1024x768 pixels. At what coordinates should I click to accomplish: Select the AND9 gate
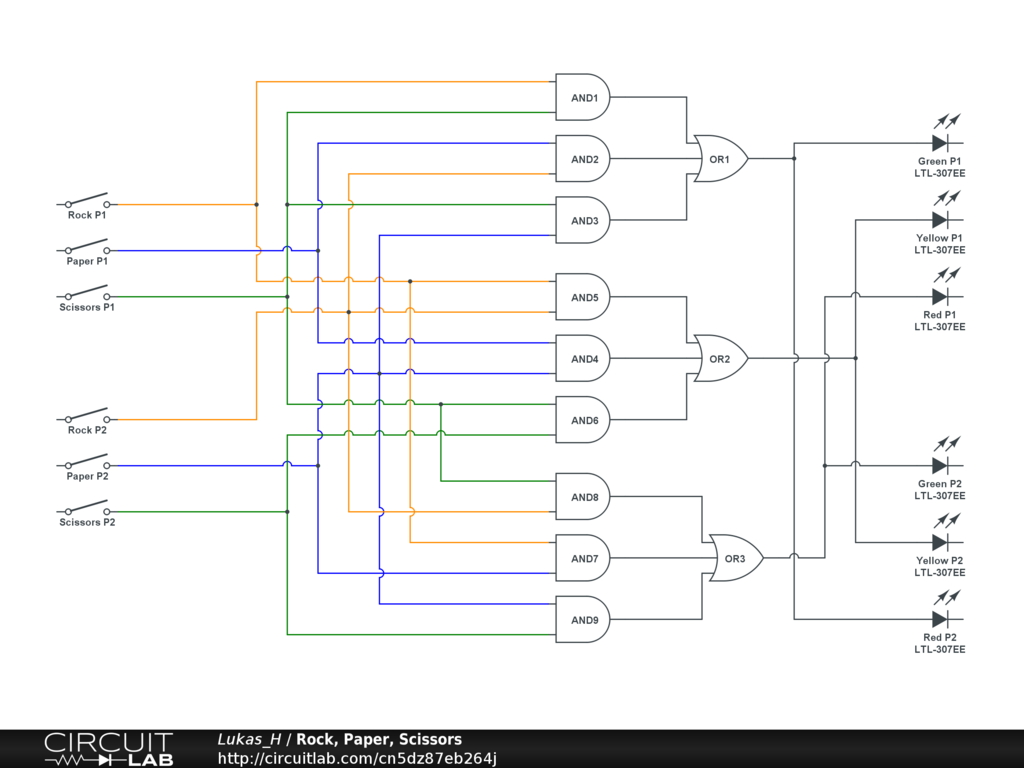(582, 620)
